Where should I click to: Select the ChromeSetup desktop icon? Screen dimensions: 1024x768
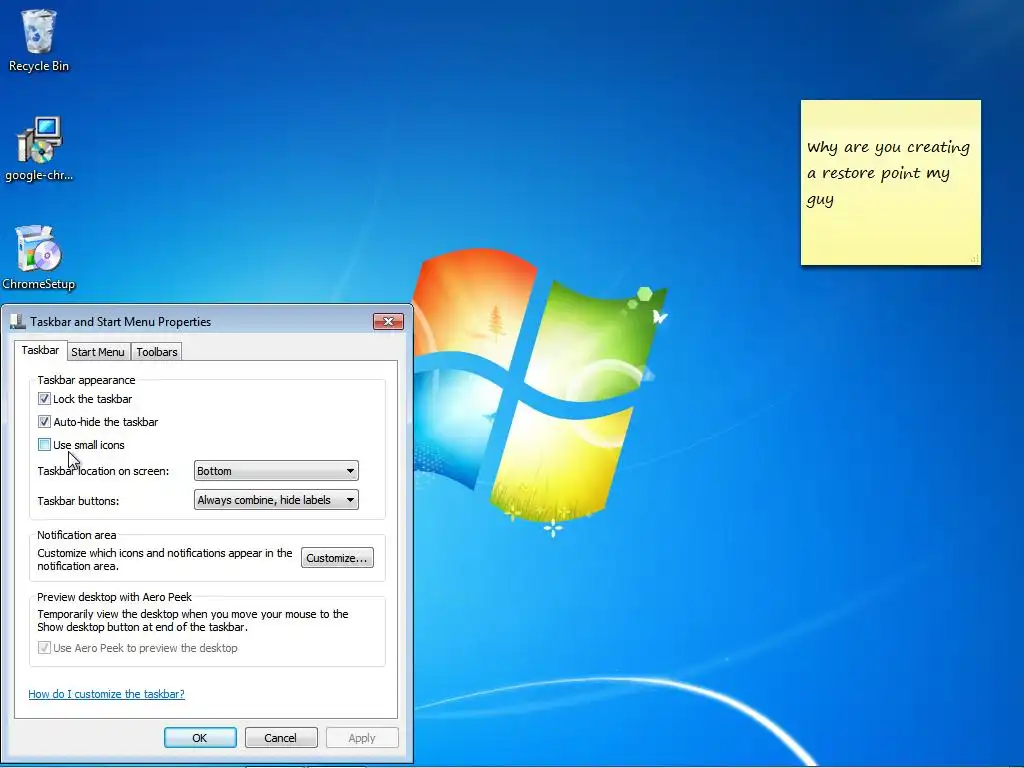click(39, 257)
